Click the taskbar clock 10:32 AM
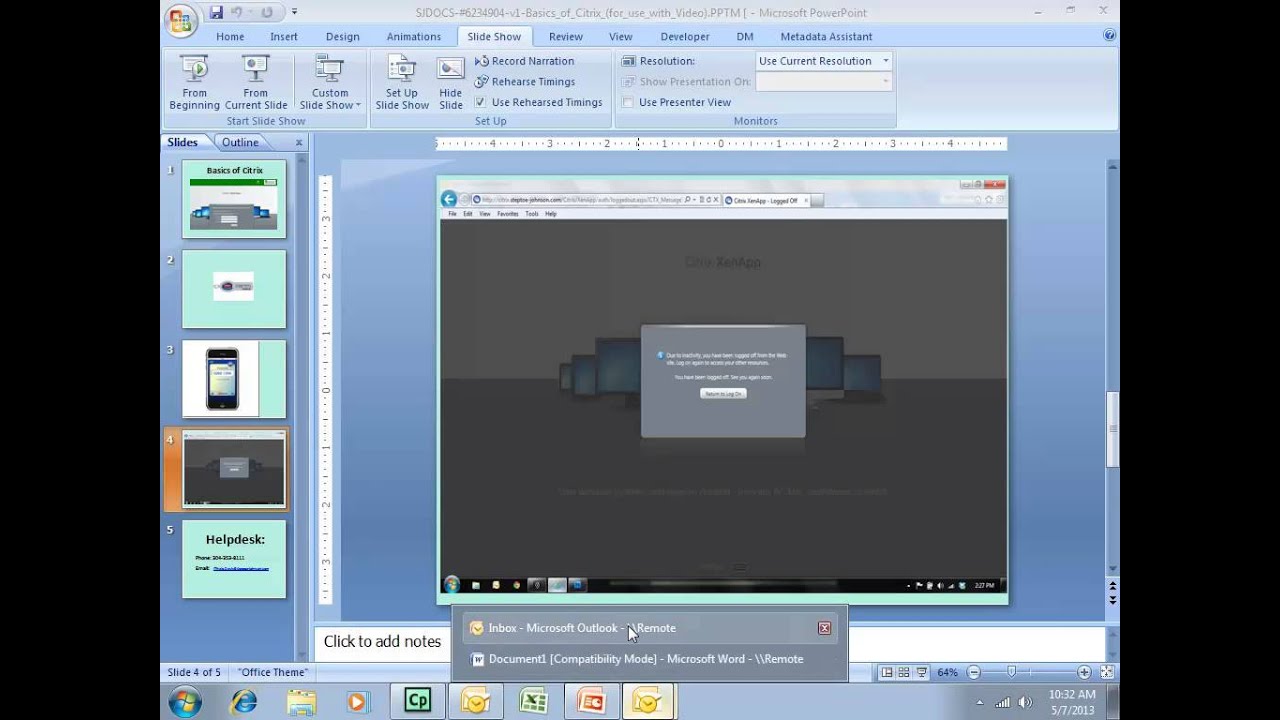Screen dimensions: 1280x720 pos(1071,694)
